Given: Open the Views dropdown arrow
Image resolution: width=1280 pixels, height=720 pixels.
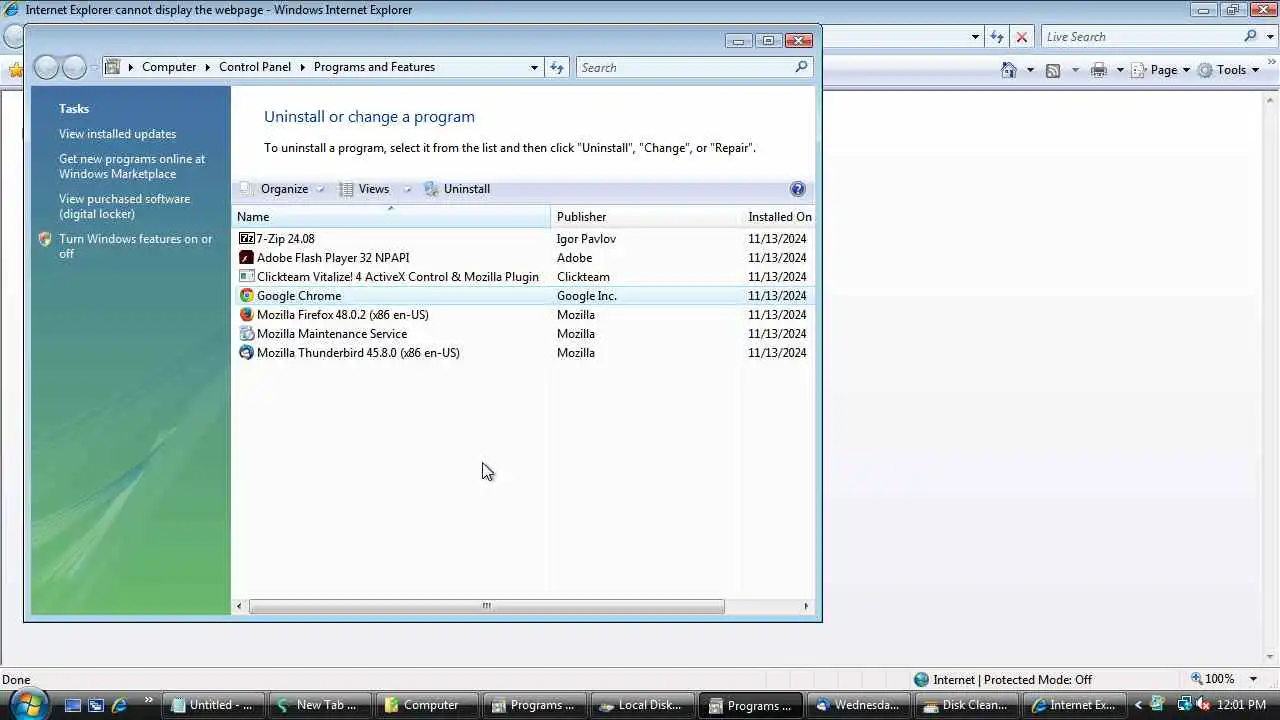Looking at the screenshot, I should tap(407, 189).
